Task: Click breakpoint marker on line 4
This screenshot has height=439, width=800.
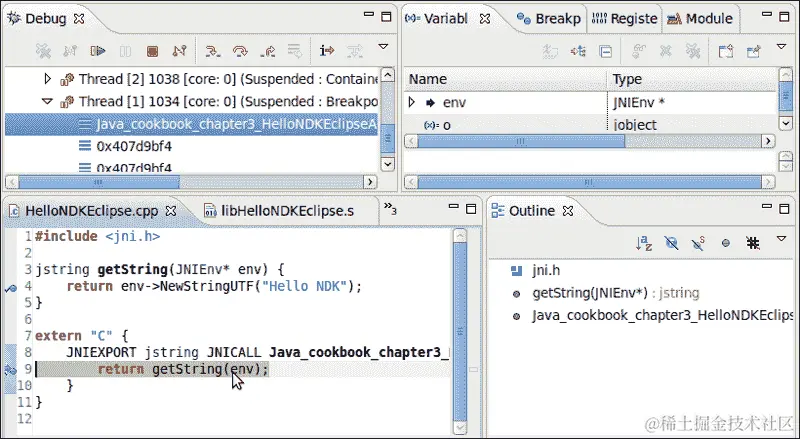Action: [10, 288]
